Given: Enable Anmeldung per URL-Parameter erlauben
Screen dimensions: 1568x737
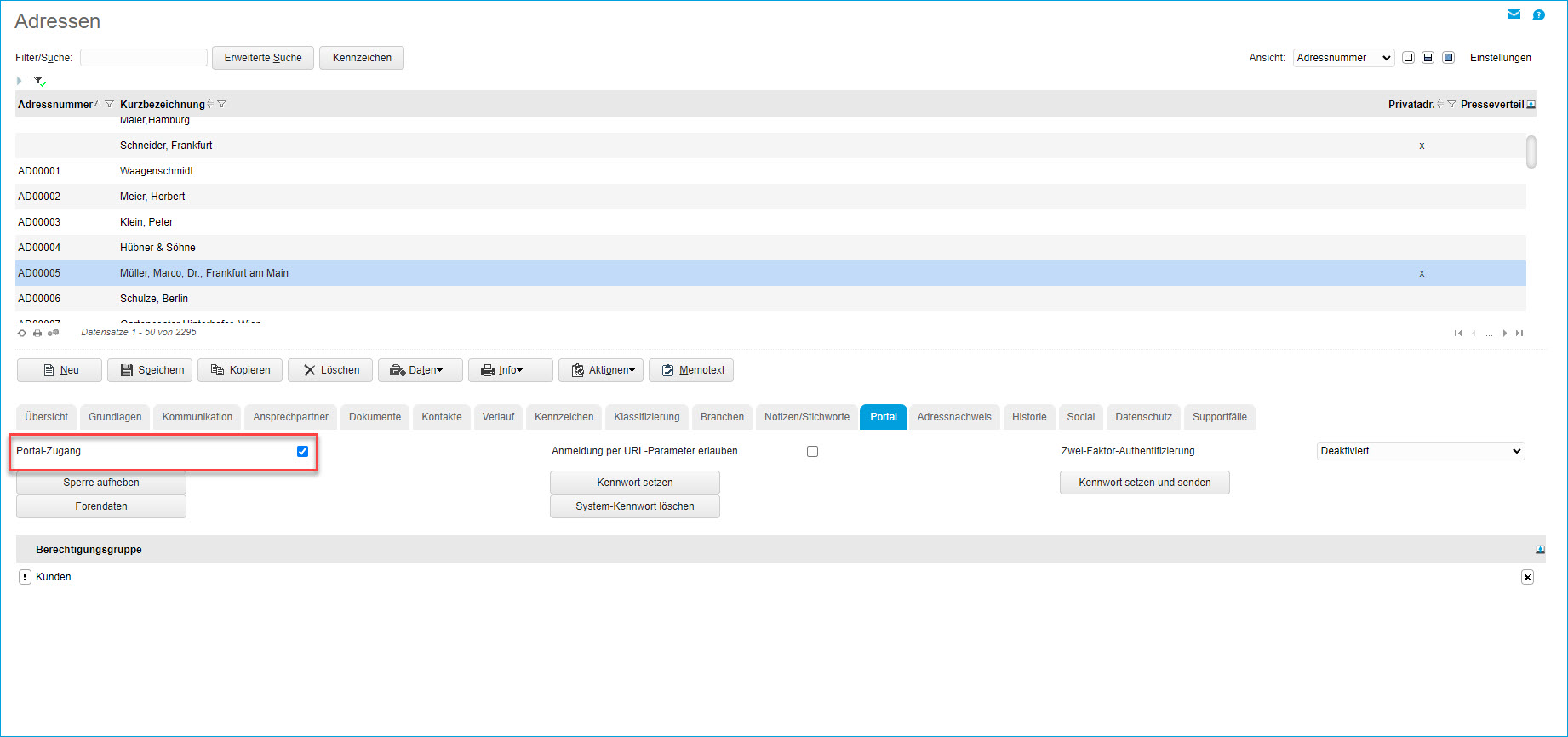Looking at the screenshot, I should coord(812,451).
